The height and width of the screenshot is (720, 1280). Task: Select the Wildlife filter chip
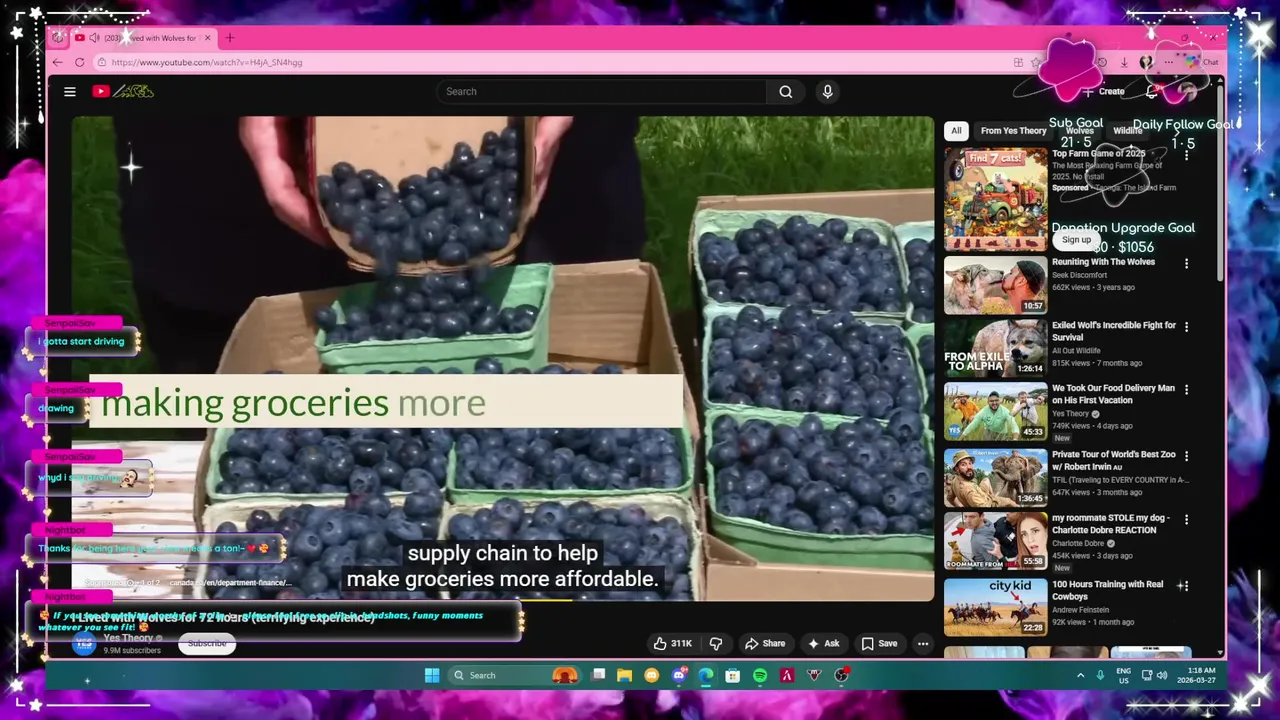[1127, 130]
